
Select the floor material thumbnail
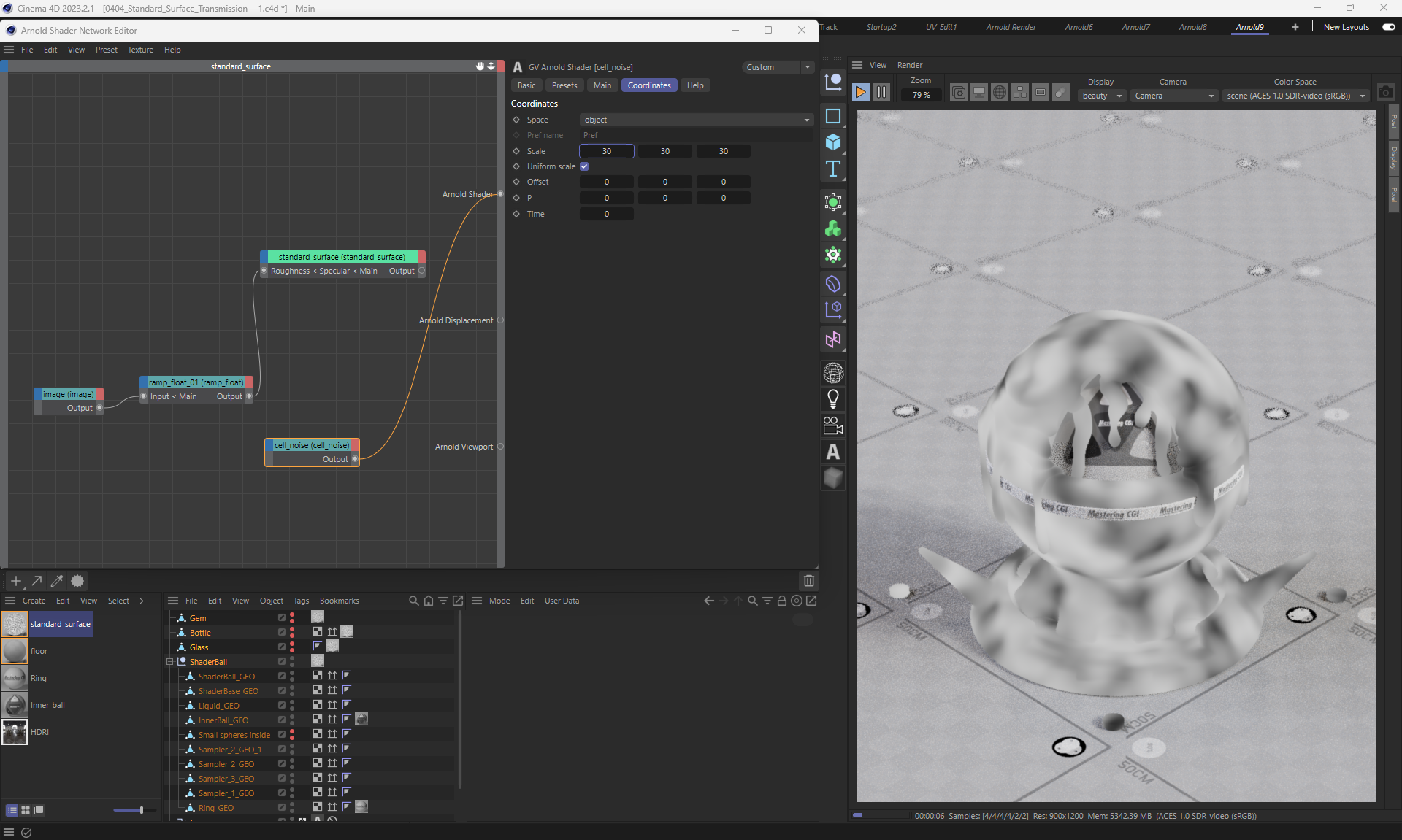pos(15,651)
